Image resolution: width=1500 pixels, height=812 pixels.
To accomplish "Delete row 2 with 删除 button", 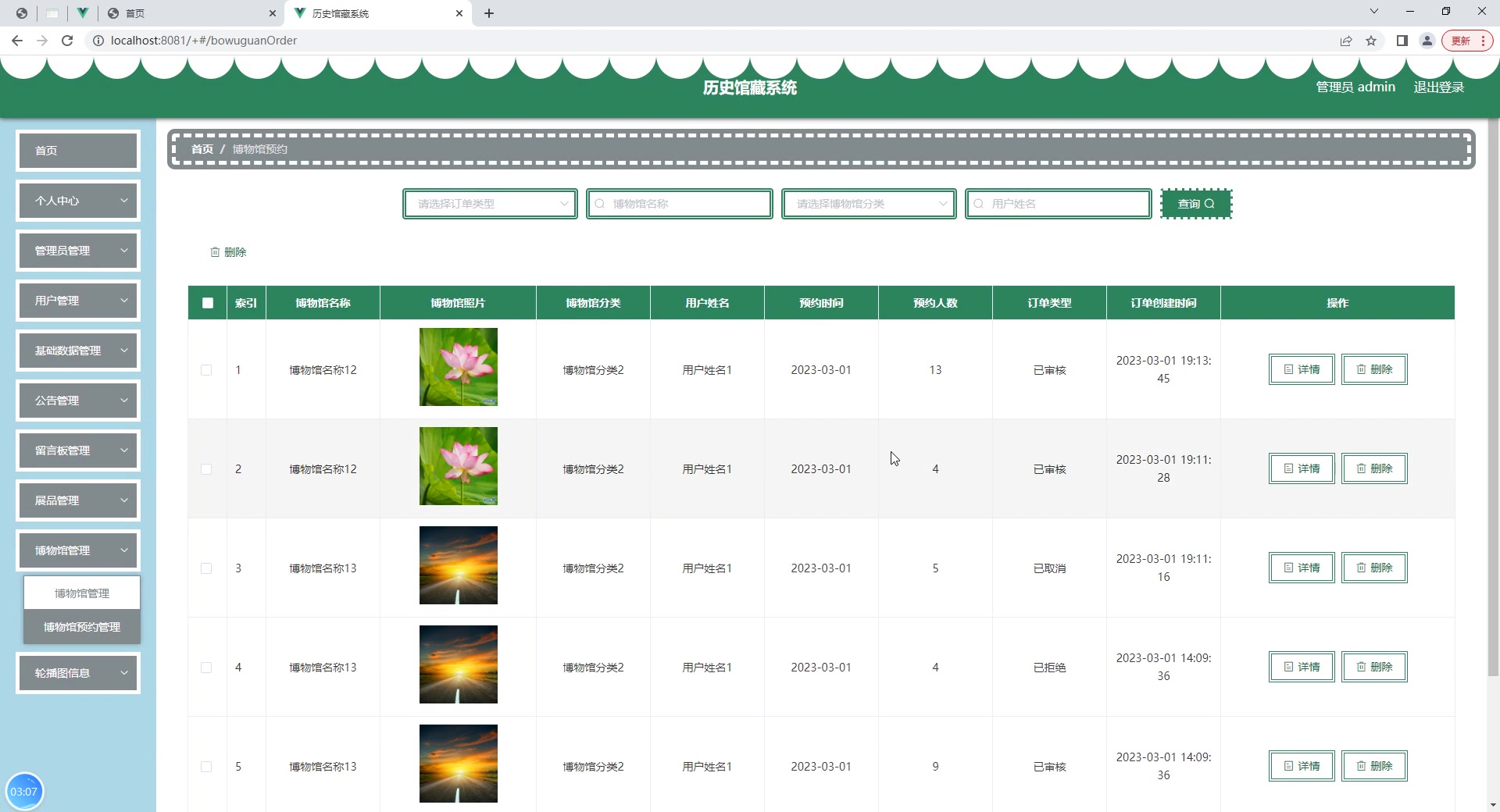I will click(1374, 468).
